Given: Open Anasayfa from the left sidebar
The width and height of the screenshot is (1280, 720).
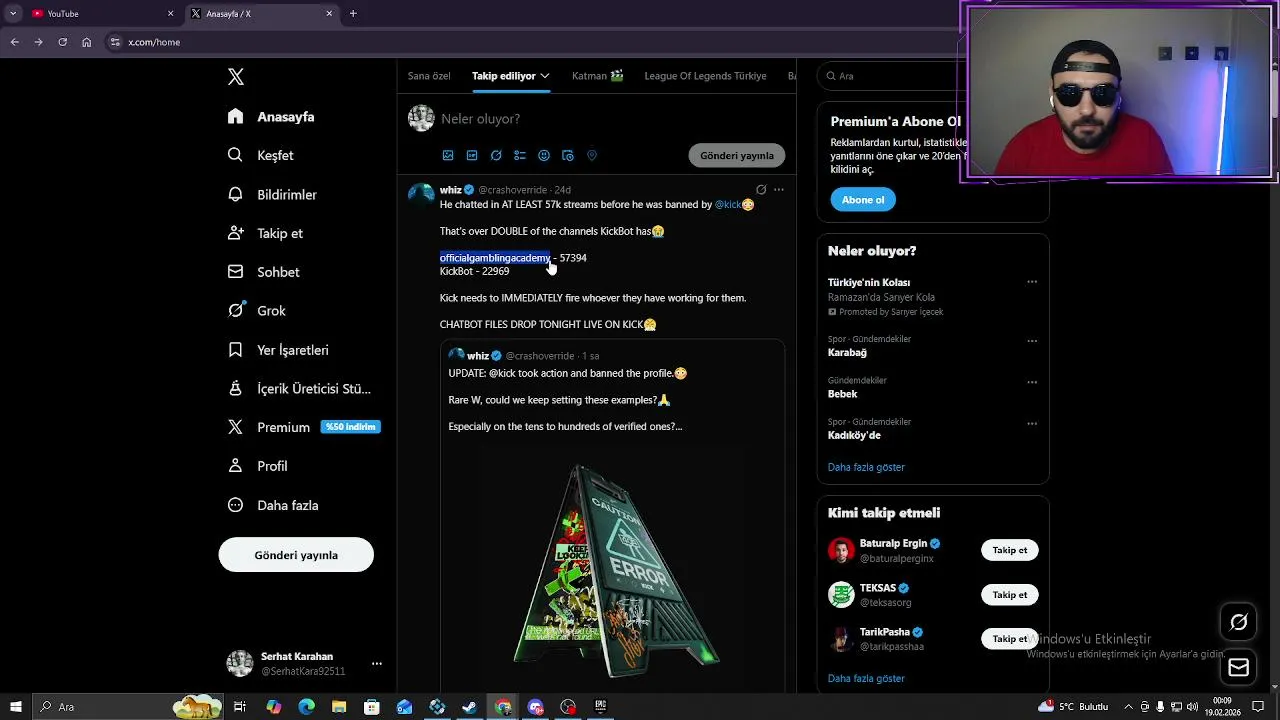Looking at the screenshot, I should pos(271,117).
